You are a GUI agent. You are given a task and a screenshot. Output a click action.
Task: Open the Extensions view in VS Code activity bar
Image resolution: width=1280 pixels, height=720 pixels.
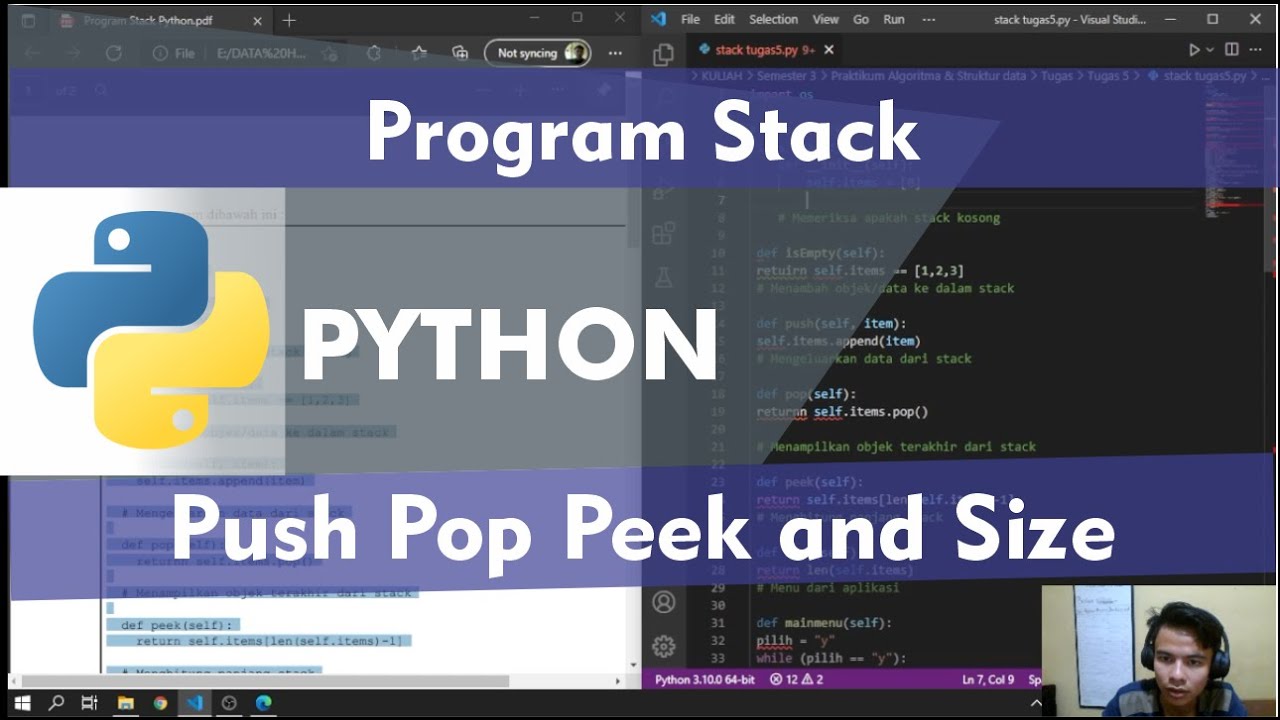tap(663, 234)
